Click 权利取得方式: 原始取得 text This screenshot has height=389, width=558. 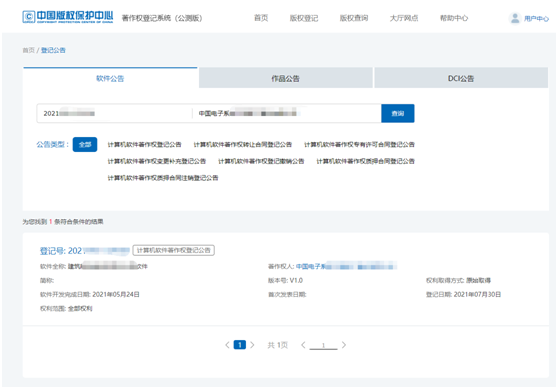click(x=458, y=280)
